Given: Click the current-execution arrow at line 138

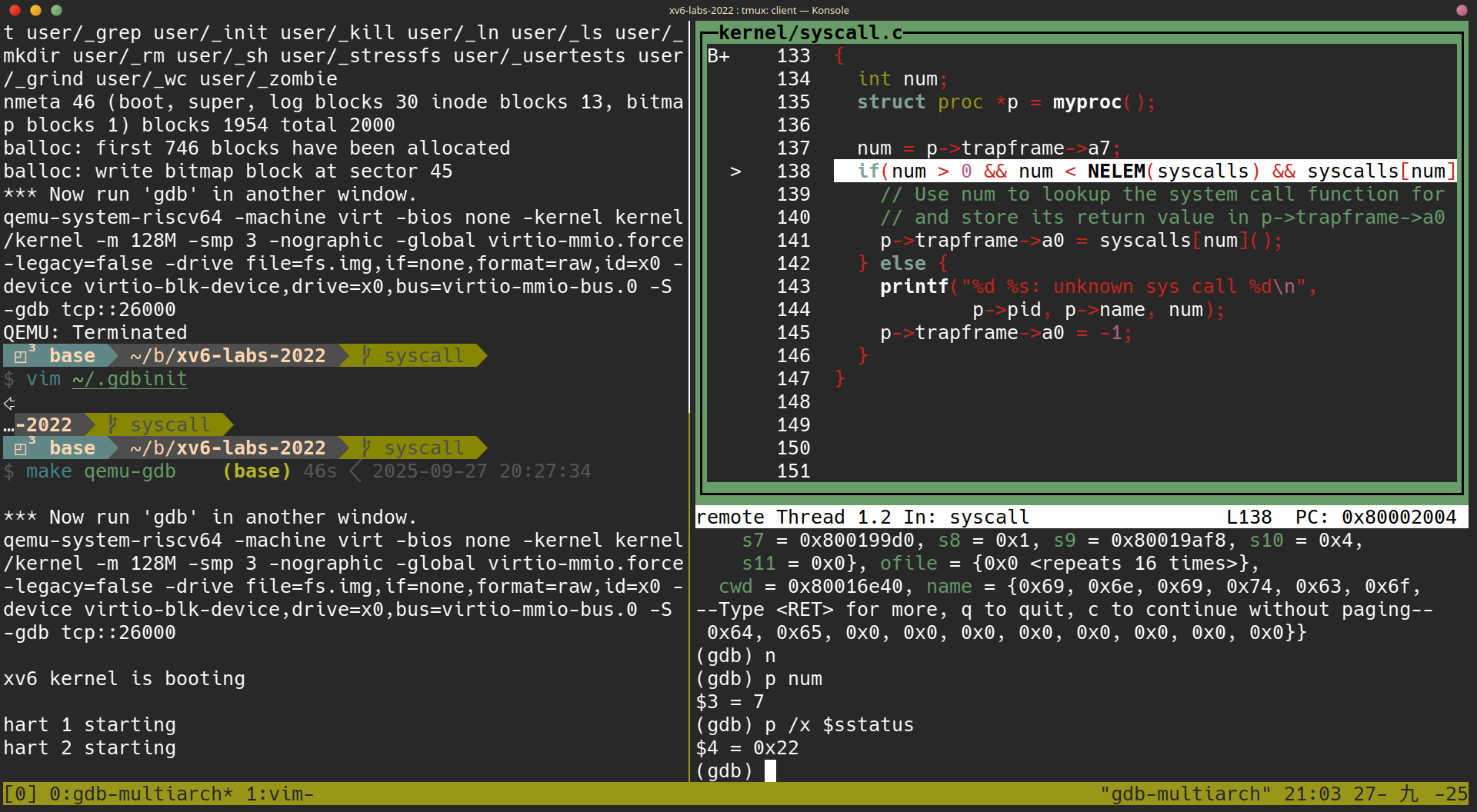Looking at the screenshot, I should point(735,171).
